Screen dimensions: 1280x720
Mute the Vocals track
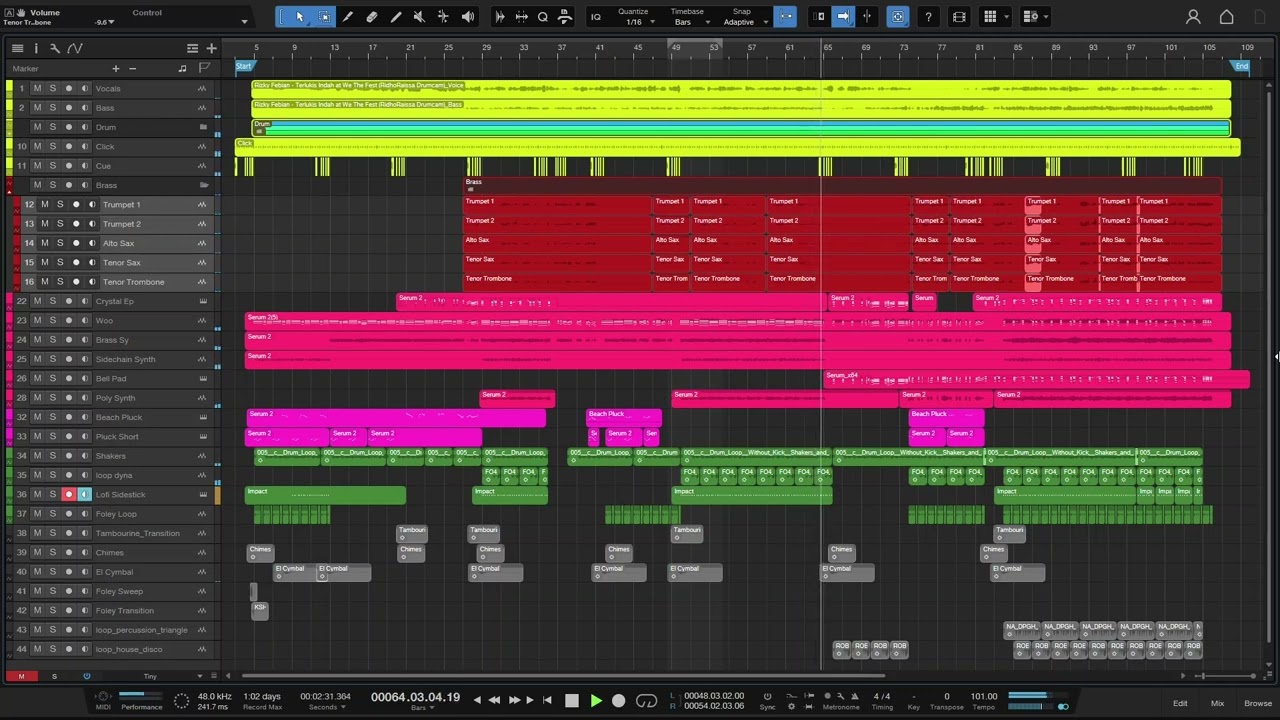pos(37,88)
